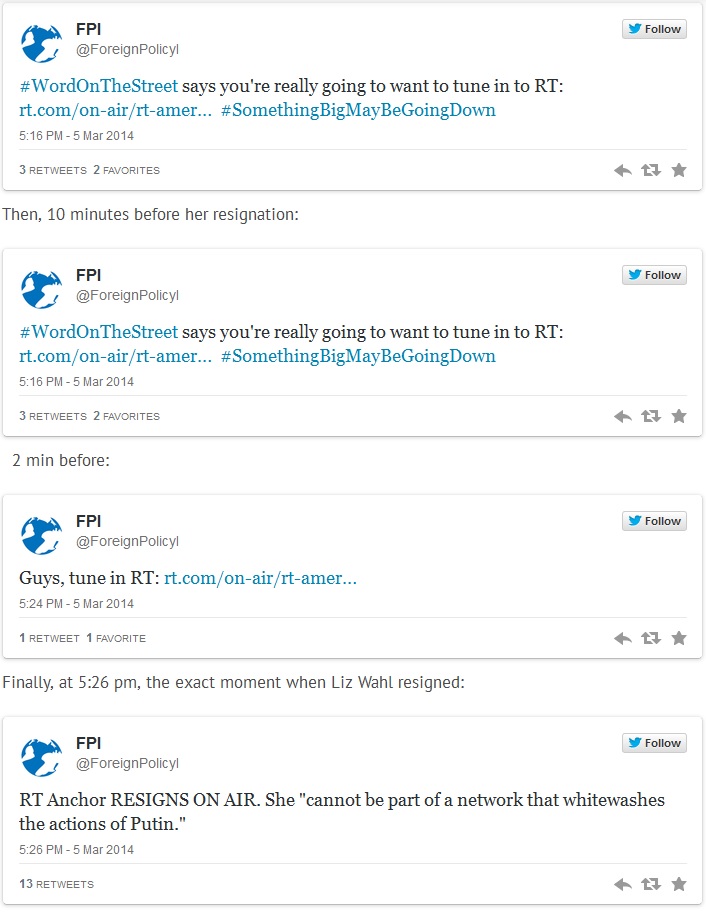This screenshot has height=912, width=706.
Task: Retweet the "Guys, tune in RT" tweet
Action: tap(650, 638)
